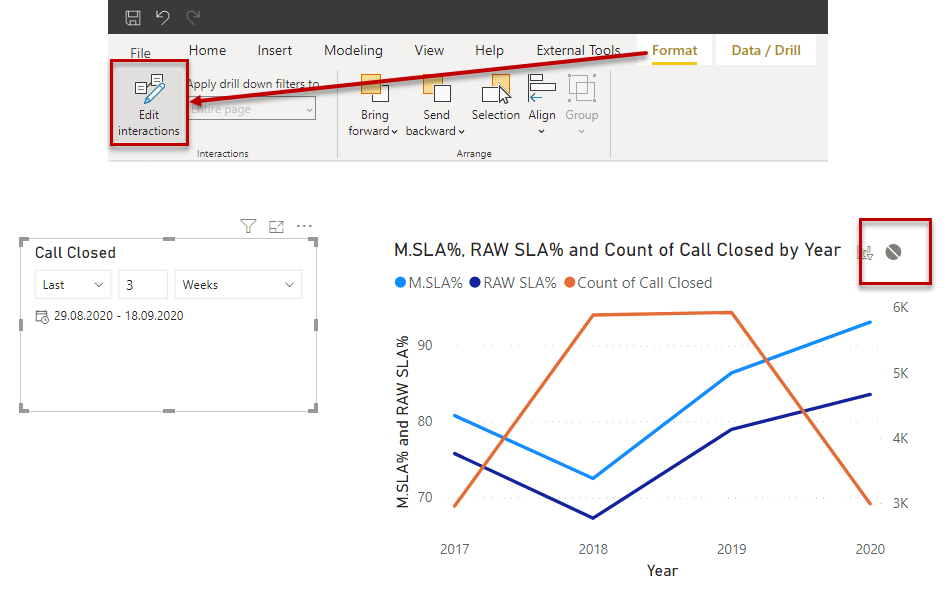The height and width of the screenshot is (610, 949).
Task: Open the Modeling tab
Action: (353, 50)
